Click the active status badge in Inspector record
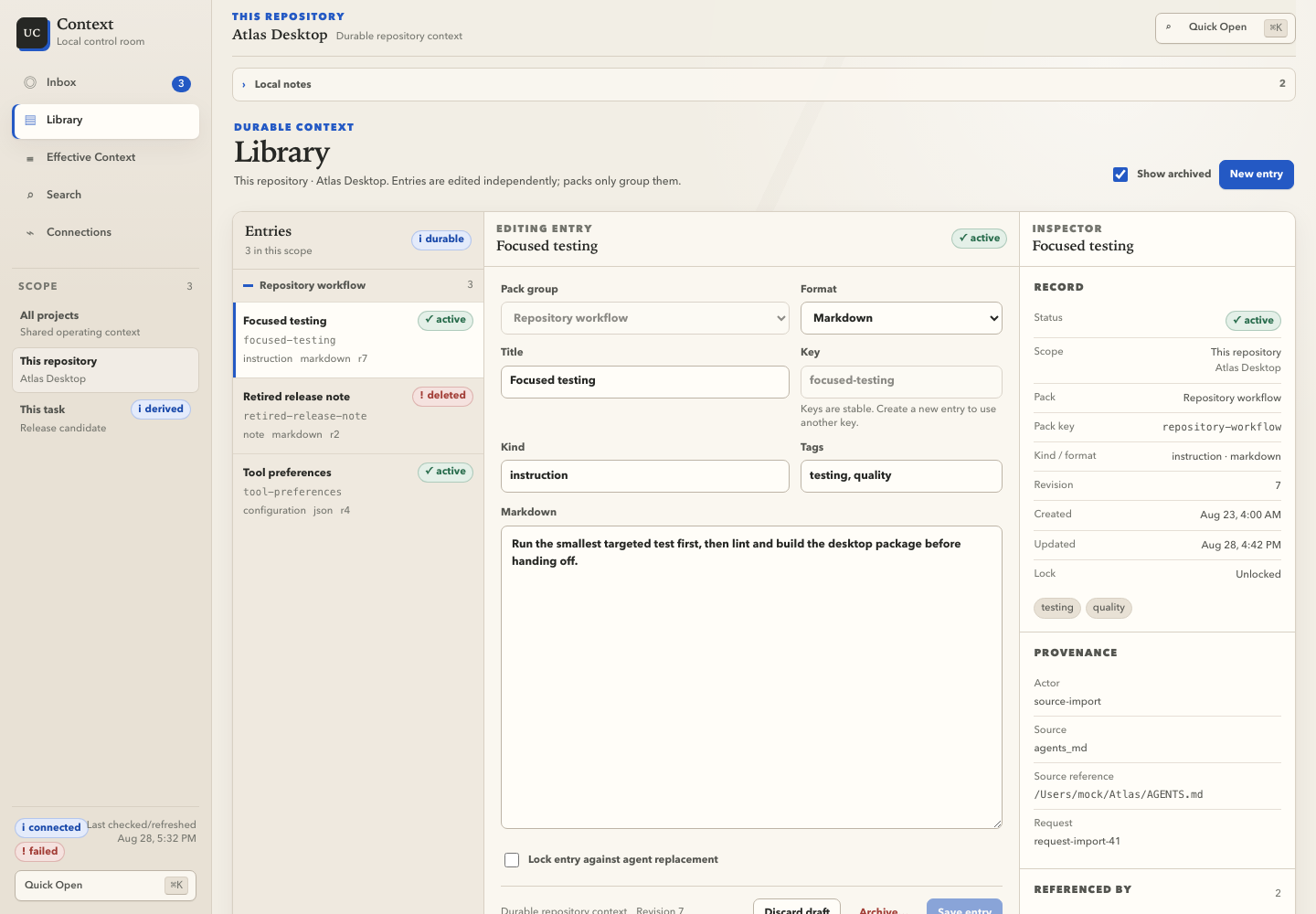This screenshot has height=914, width=1316. [x=1253, y=321]
